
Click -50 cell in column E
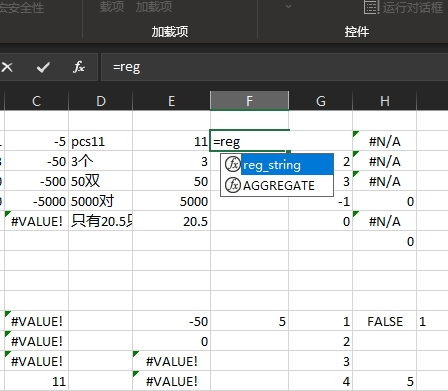(x=171, y=321)
